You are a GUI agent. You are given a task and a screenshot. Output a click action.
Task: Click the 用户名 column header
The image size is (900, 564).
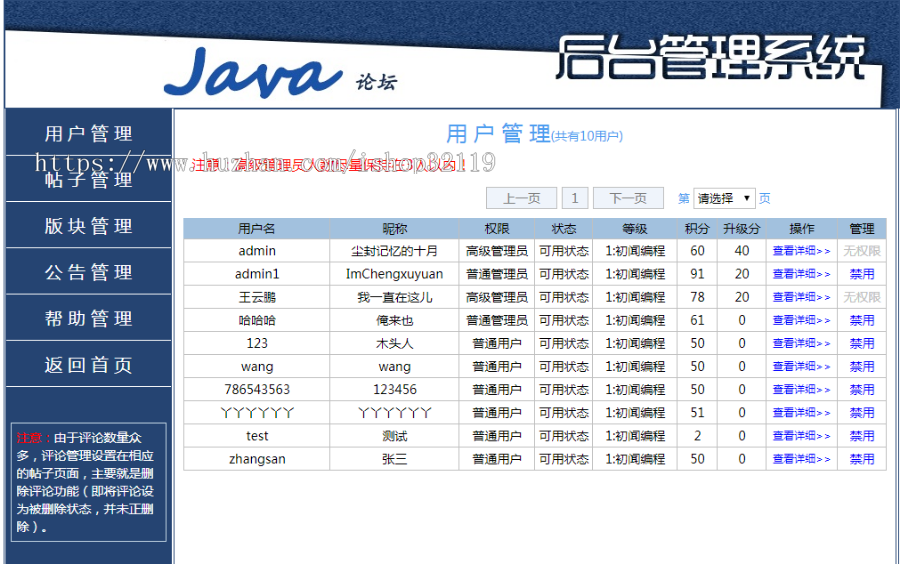tap(257, 228)
